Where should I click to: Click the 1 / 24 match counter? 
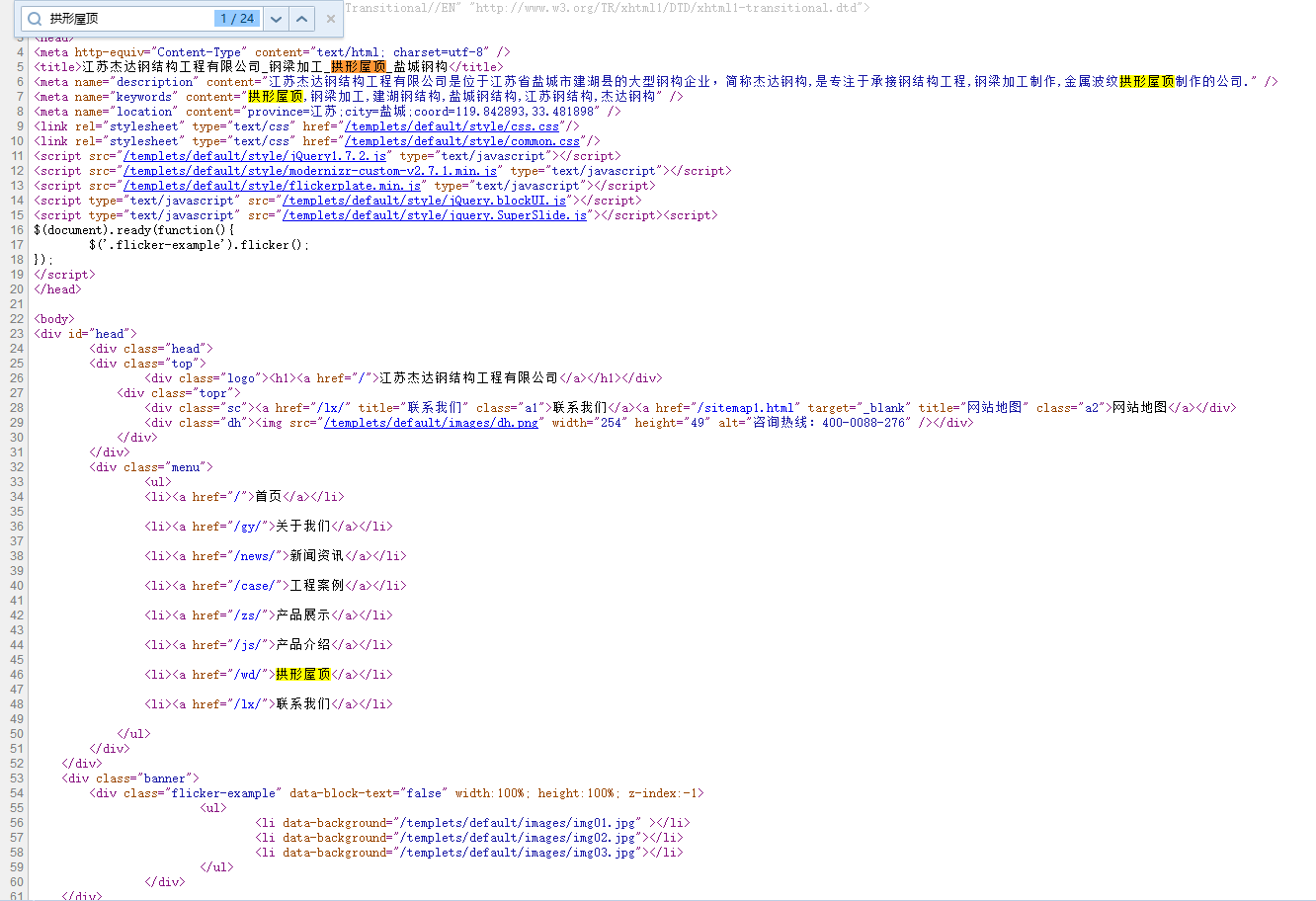(x=237, y=19)
